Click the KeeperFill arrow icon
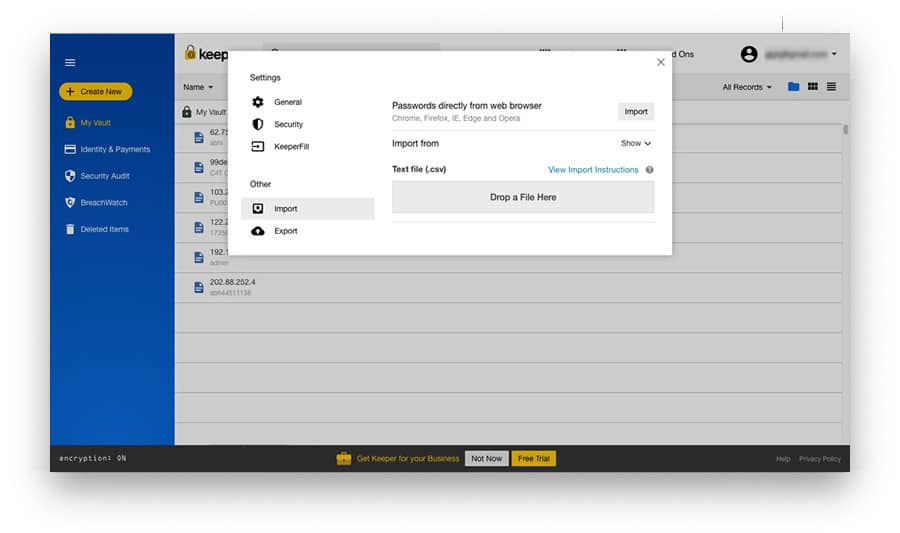This screenshot has width=900, height=533. tap(258, 147)
